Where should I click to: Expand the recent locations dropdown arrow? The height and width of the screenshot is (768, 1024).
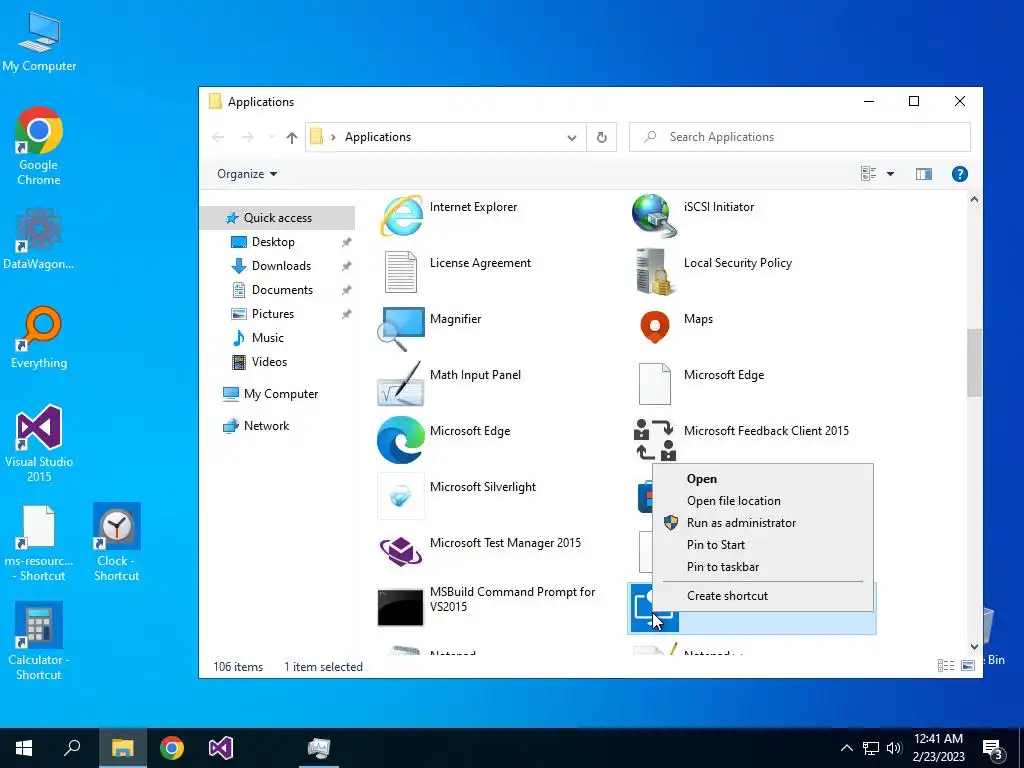coord(272,137)
